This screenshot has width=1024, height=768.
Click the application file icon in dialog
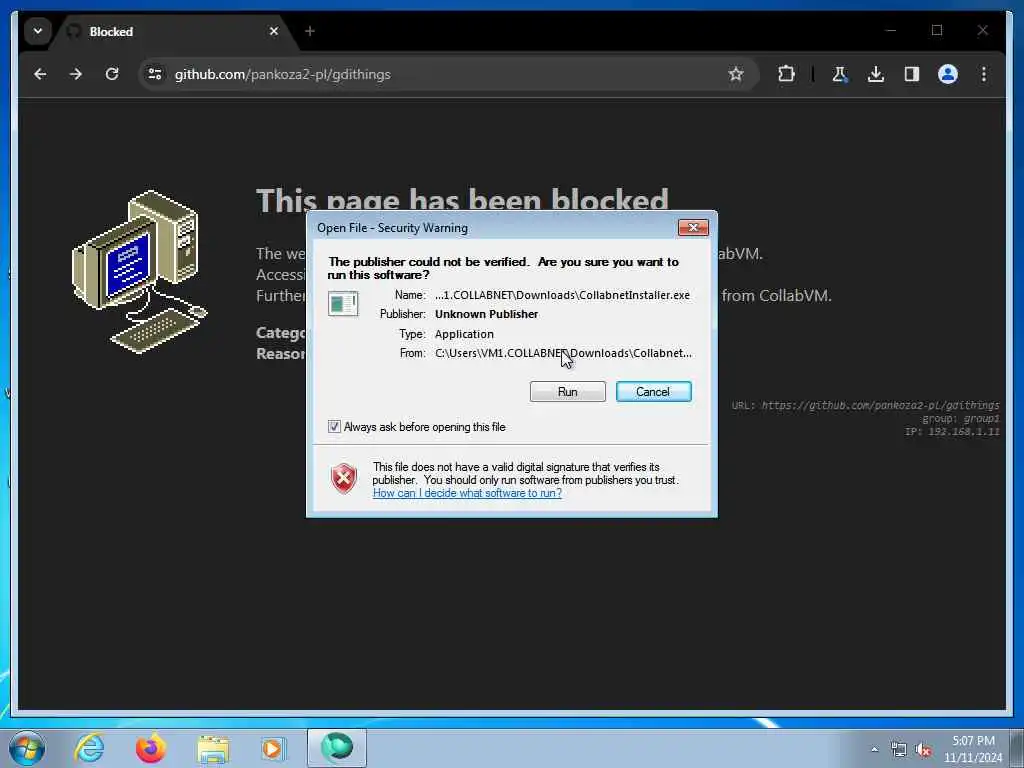coord(343,304)
